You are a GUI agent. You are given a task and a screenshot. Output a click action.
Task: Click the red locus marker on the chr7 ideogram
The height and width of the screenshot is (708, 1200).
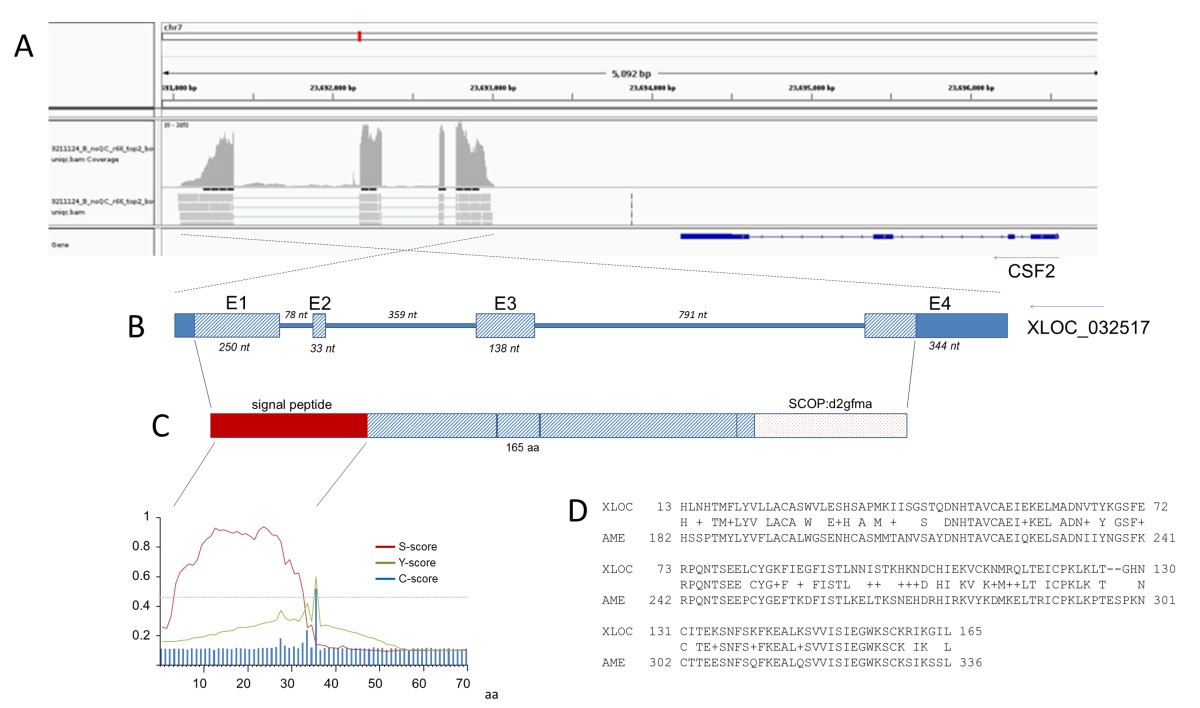pyautogui.click(x=360, y=37)
